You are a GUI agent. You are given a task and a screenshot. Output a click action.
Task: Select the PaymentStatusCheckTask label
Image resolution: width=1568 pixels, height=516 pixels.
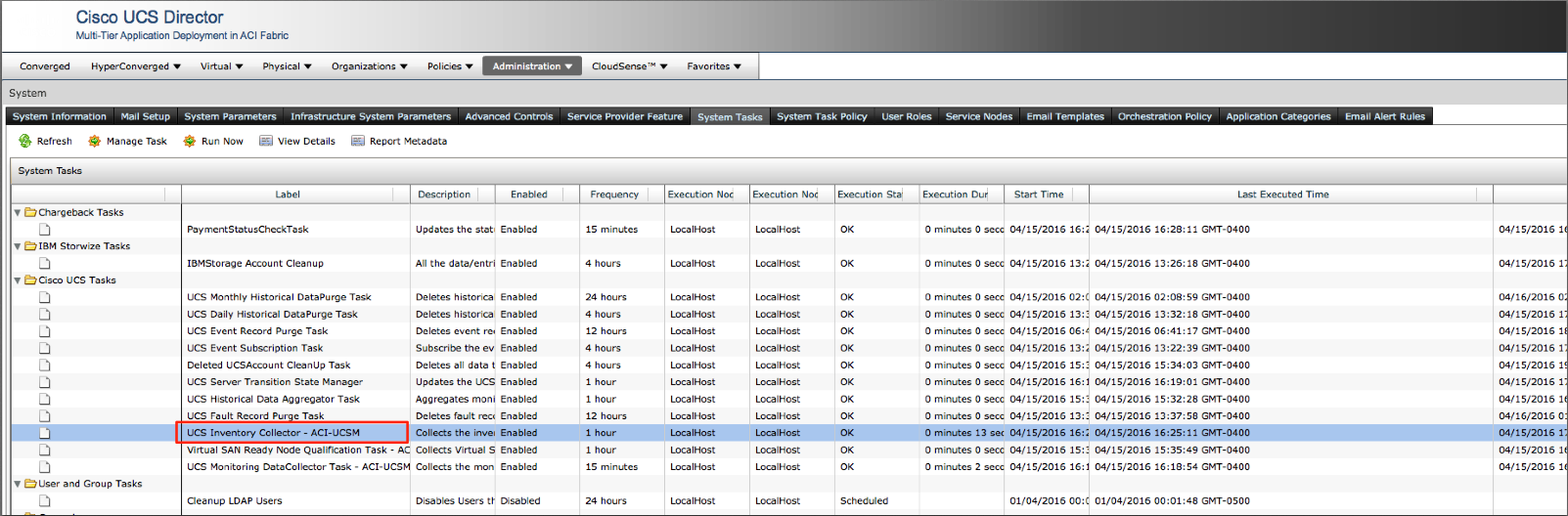pyautogui.click(x=247, y=229)
